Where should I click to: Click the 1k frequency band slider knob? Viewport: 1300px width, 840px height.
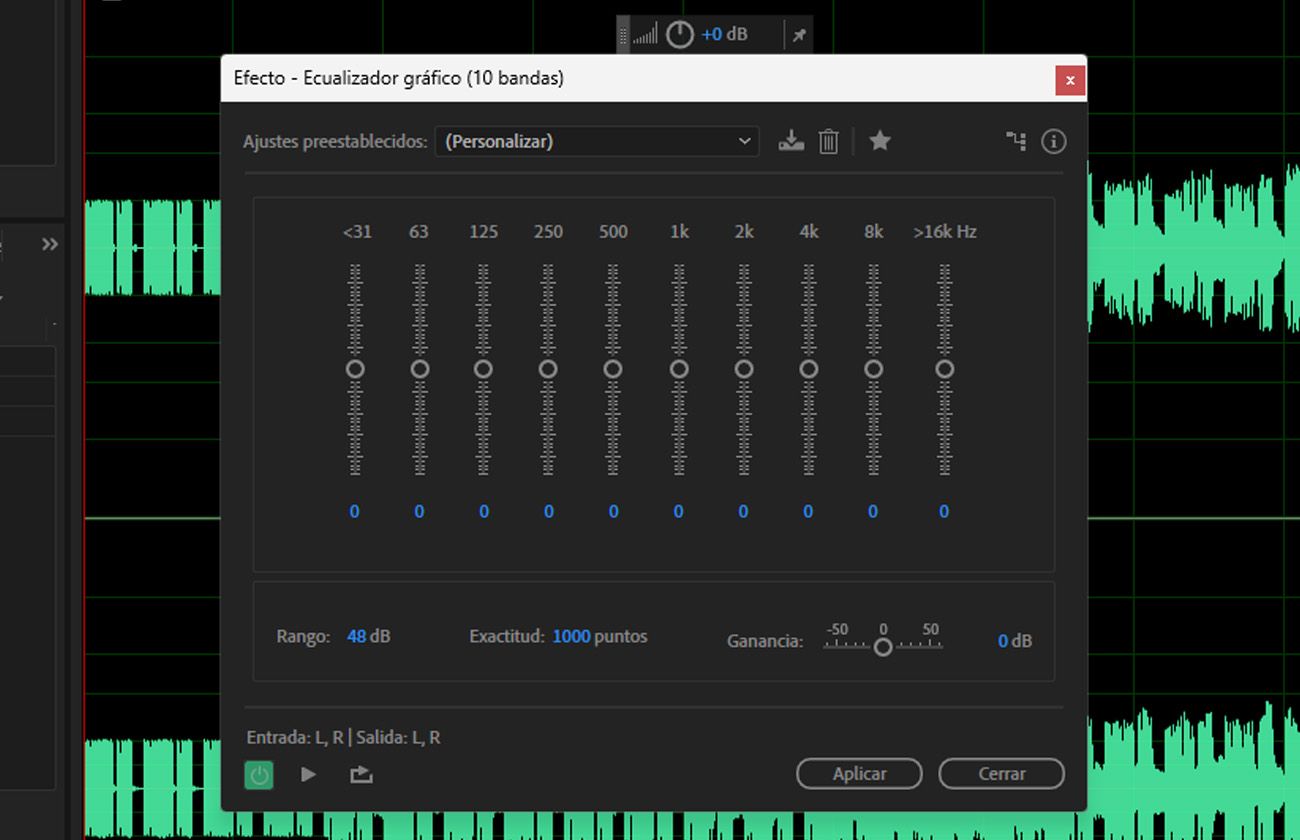[x=679, y=368]
